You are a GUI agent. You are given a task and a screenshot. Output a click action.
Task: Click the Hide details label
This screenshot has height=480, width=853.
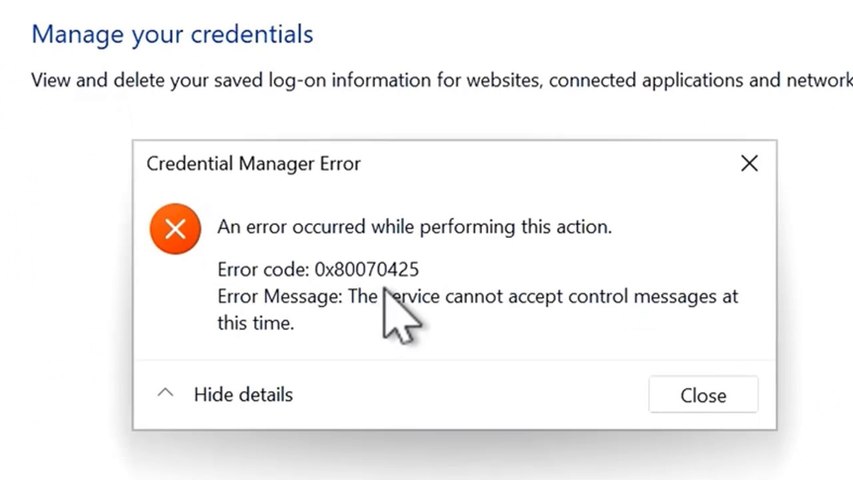pyautogui.click(x=243, y=394)
